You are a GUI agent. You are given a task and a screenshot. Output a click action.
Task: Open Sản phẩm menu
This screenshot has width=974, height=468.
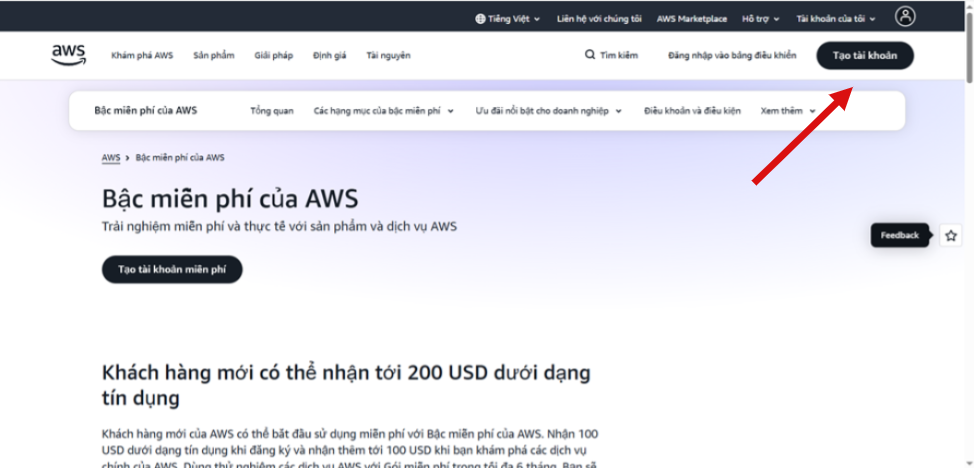(214, 55)
